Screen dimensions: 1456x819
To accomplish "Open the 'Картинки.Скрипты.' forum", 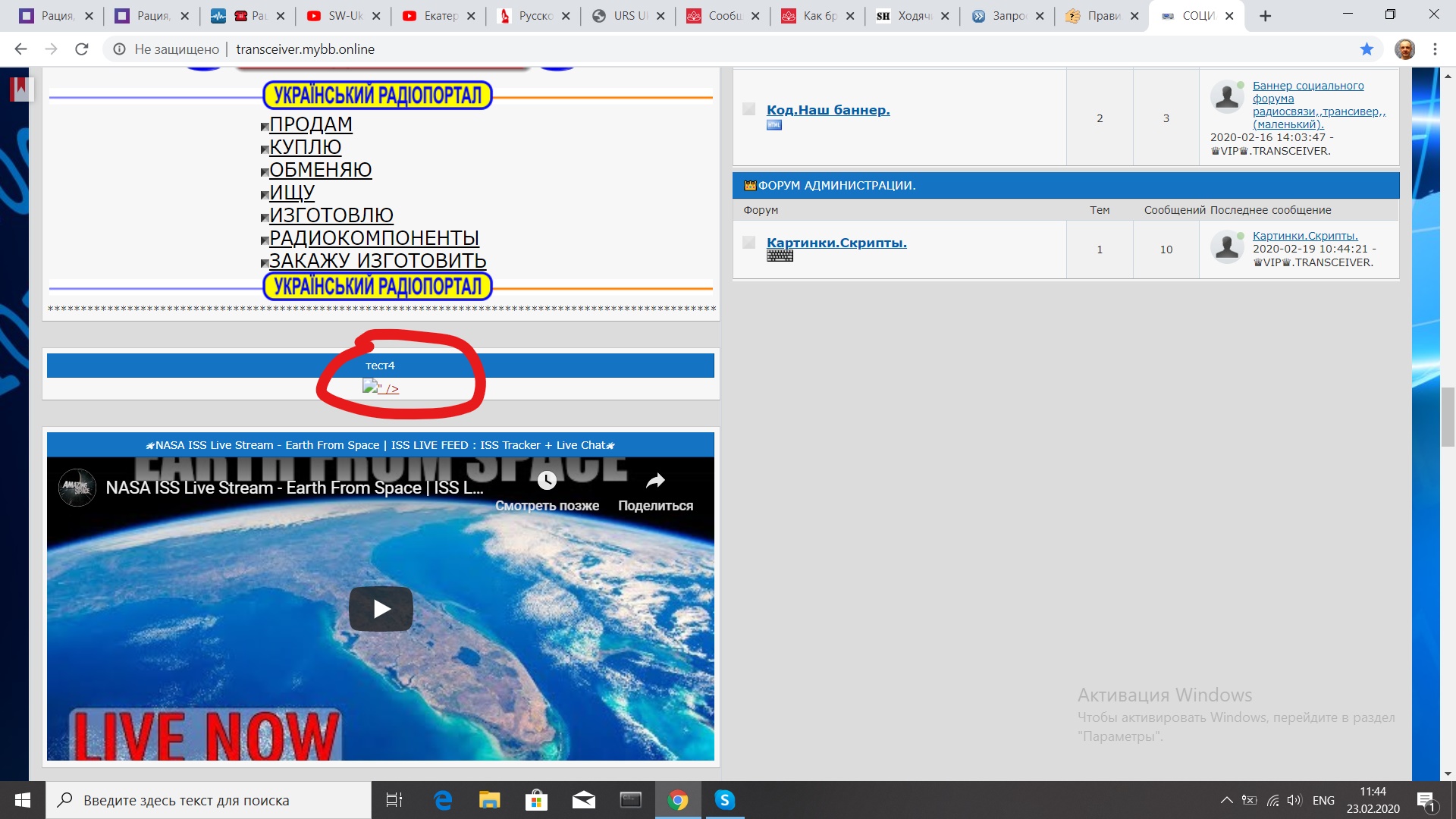I will click(836, 243).
